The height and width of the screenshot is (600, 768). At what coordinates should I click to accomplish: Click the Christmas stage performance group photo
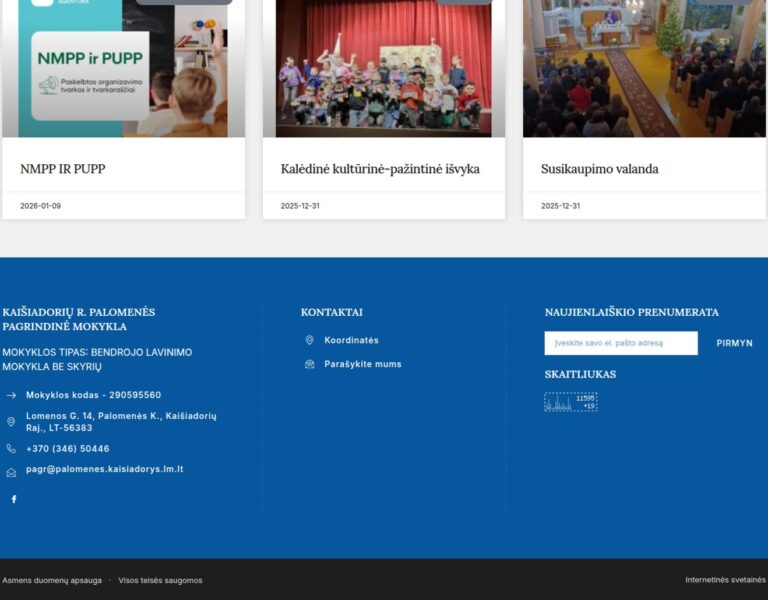click(384, 68)
